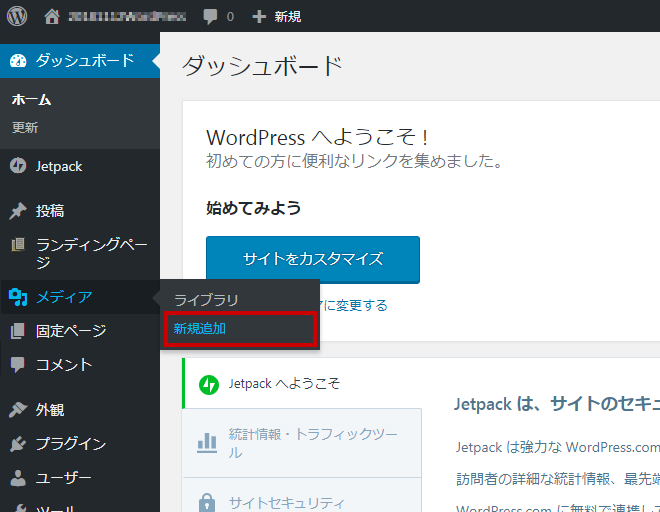Select the サイトセキュリティ tab
Image resolution: width=660 pixels, height=512 pixels.
click(302, 496)
